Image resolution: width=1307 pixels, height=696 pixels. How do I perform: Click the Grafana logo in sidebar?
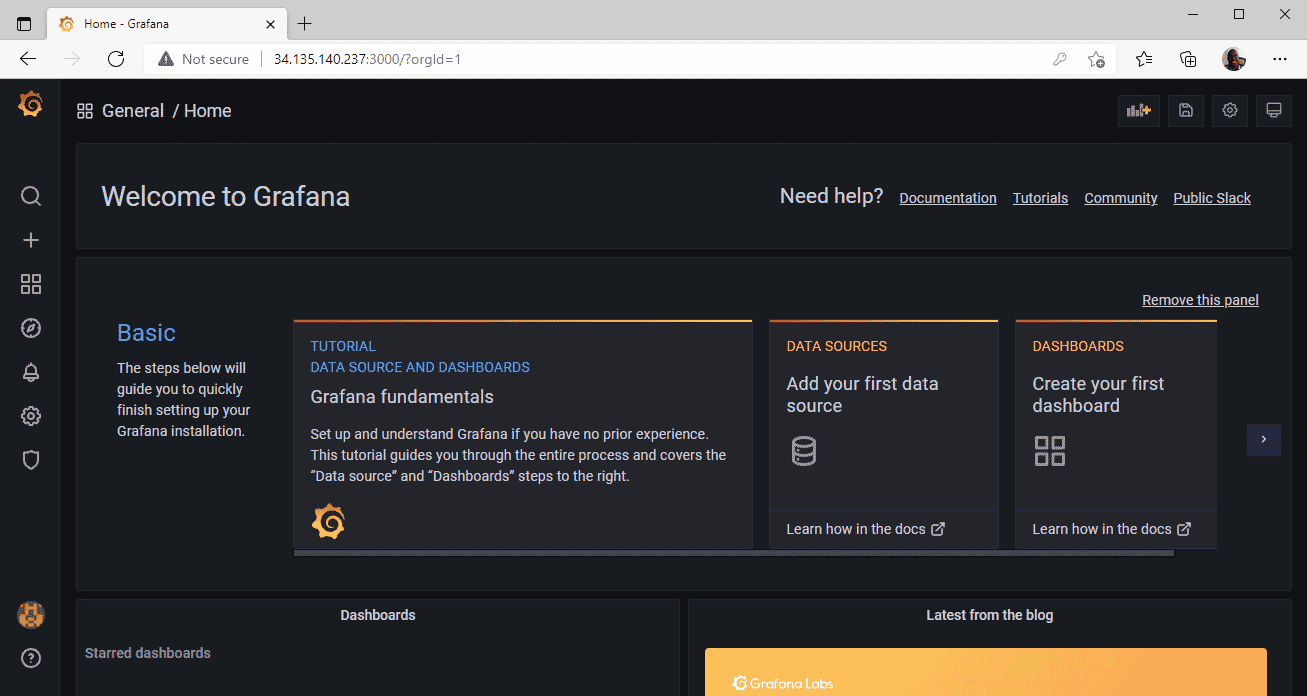click(x=30, y=104)
